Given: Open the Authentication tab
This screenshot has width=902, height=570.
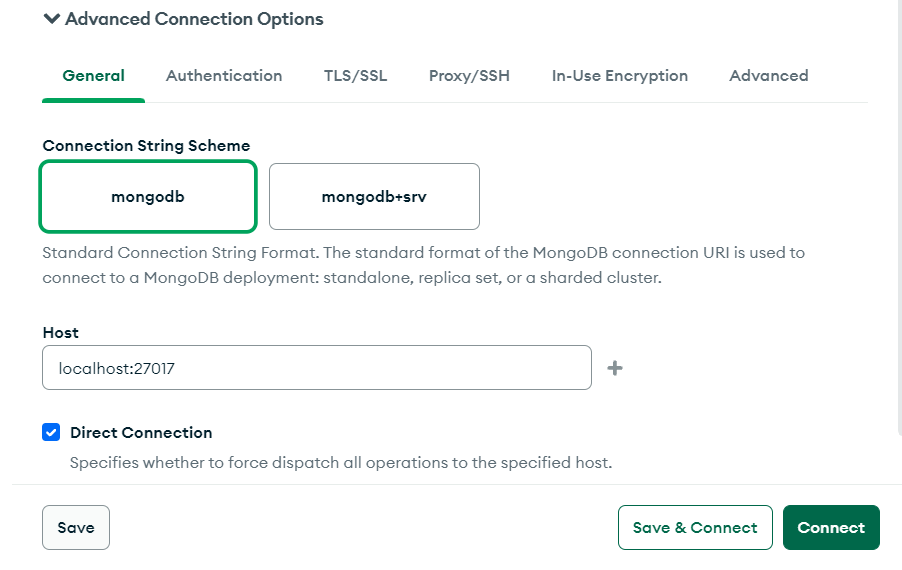Looking at the screenshot, I should coord(224,76).
